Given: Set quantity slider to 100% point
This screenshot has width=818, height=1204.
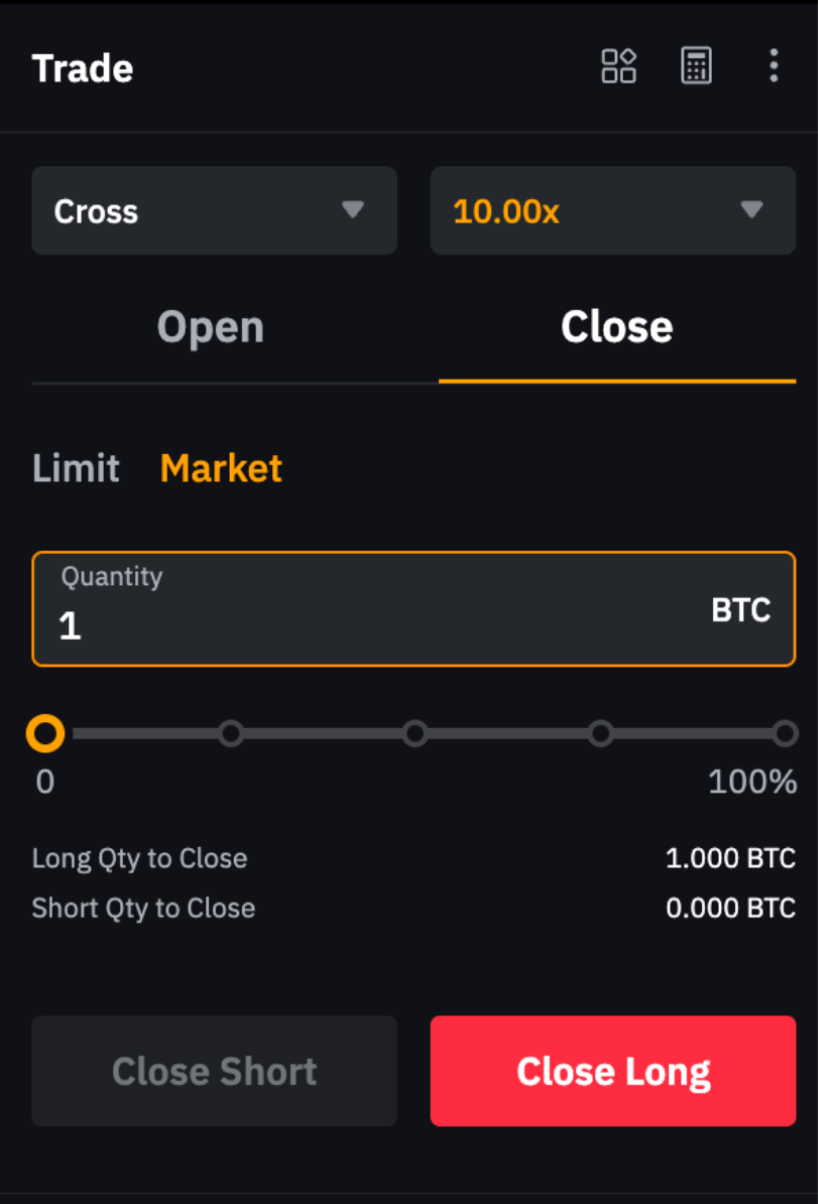Looking at the screenshot, I should (x=785, y=734).
